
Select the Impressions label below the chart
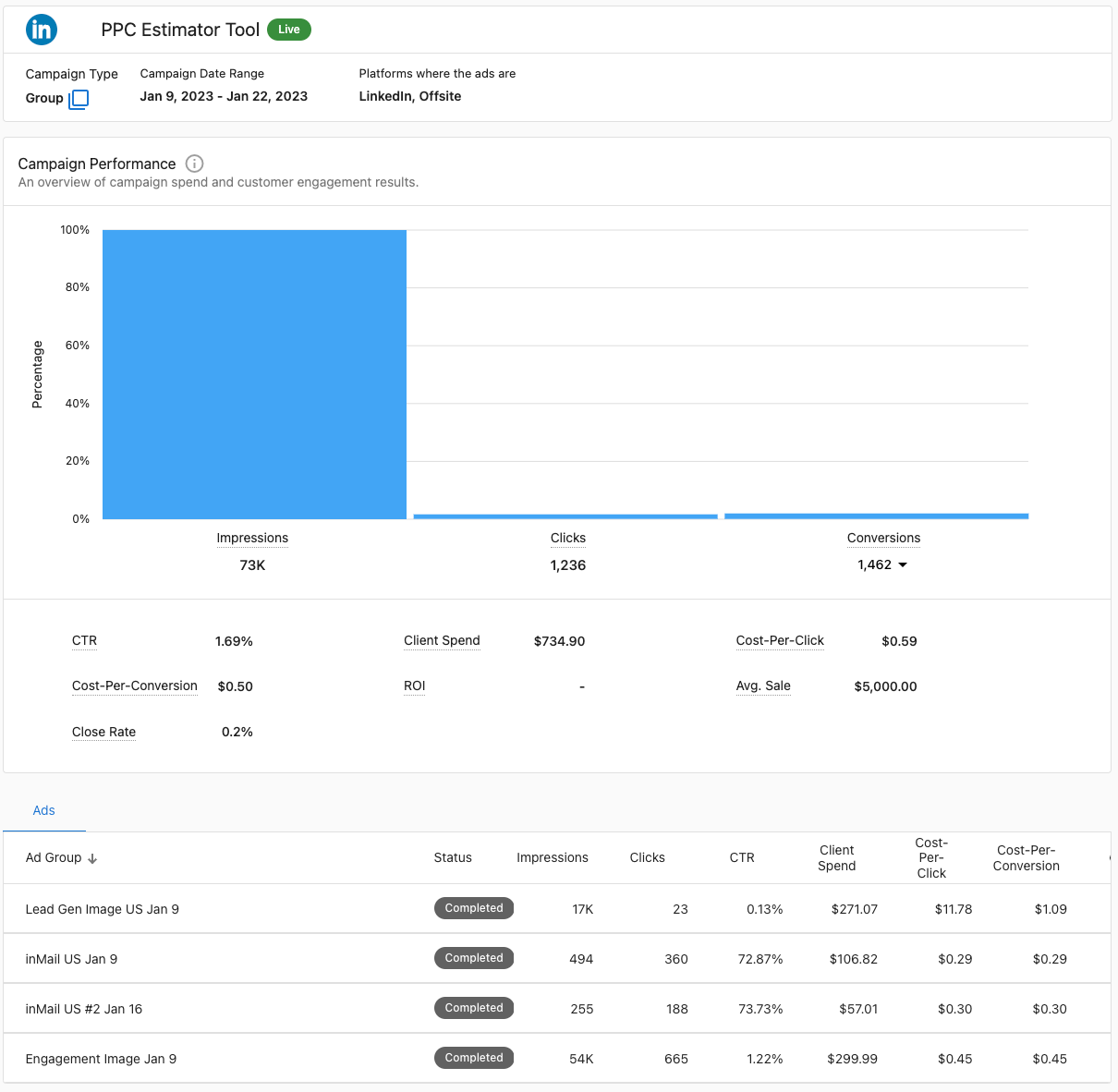click(252, 538)
